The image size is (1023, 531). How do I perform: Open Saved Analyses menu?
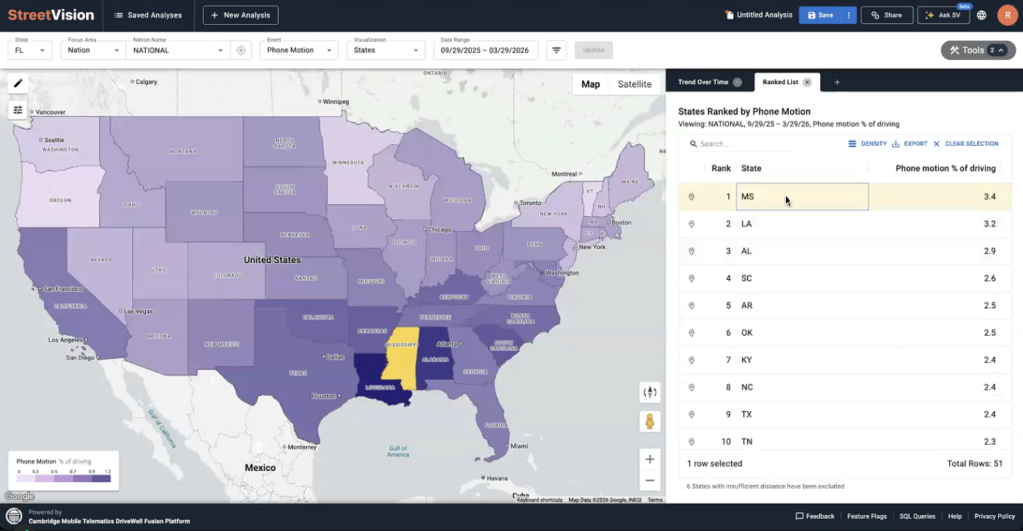point(147,15)
